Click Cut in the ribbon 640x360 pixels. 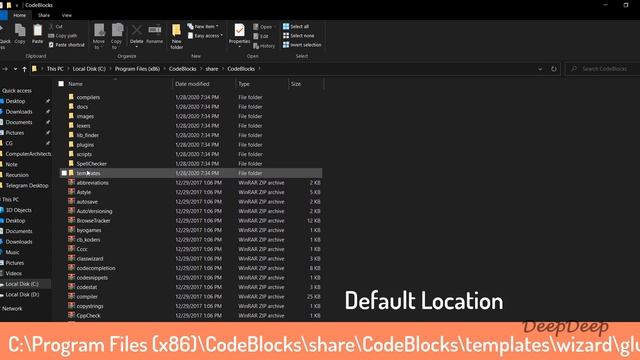(x=56, y=27)
